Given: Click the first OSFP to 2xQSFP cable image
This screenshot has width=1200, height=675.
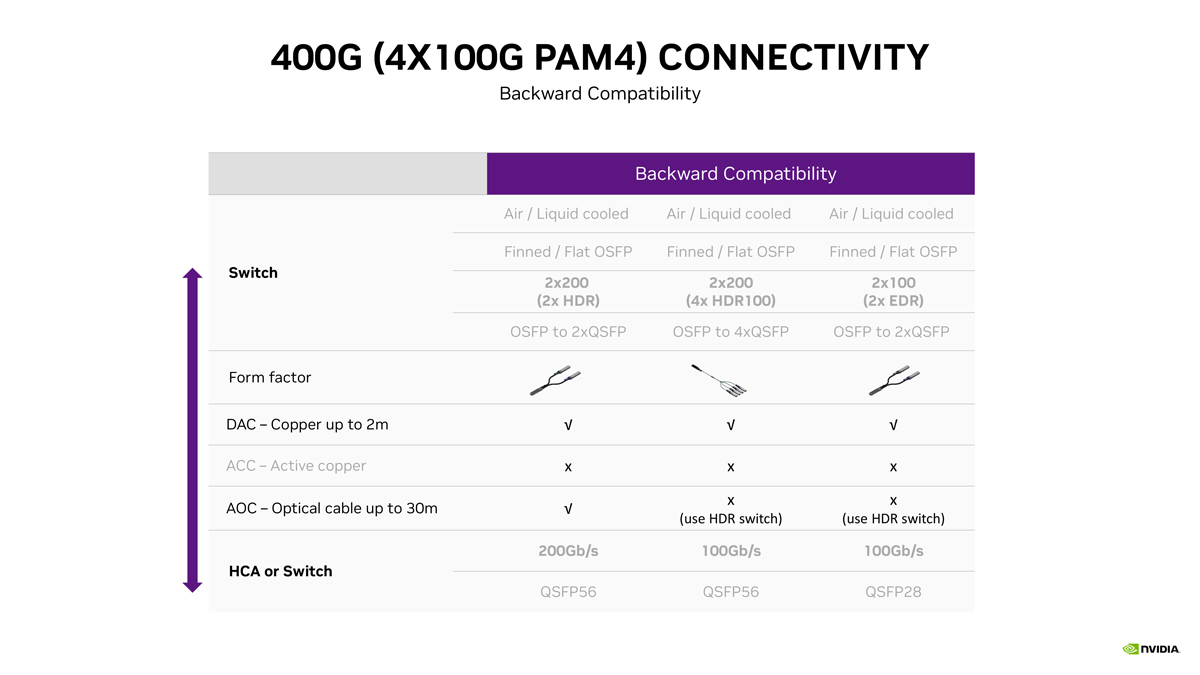Looking at the screenshot, I should click(x=555, y=380).
